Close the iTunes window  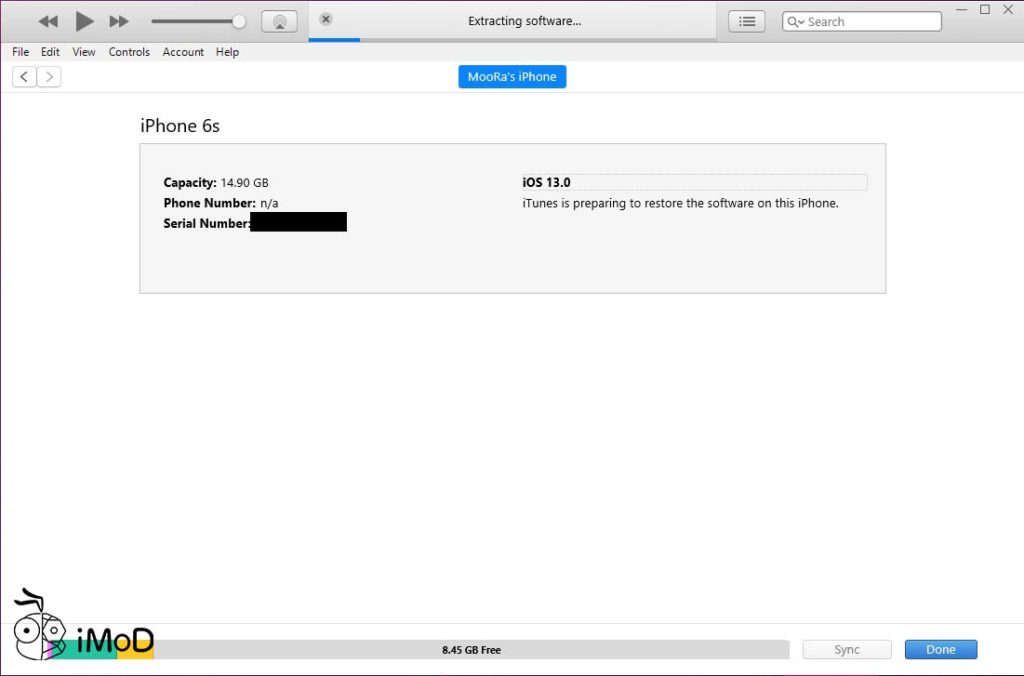click(x=1008, y=10)
